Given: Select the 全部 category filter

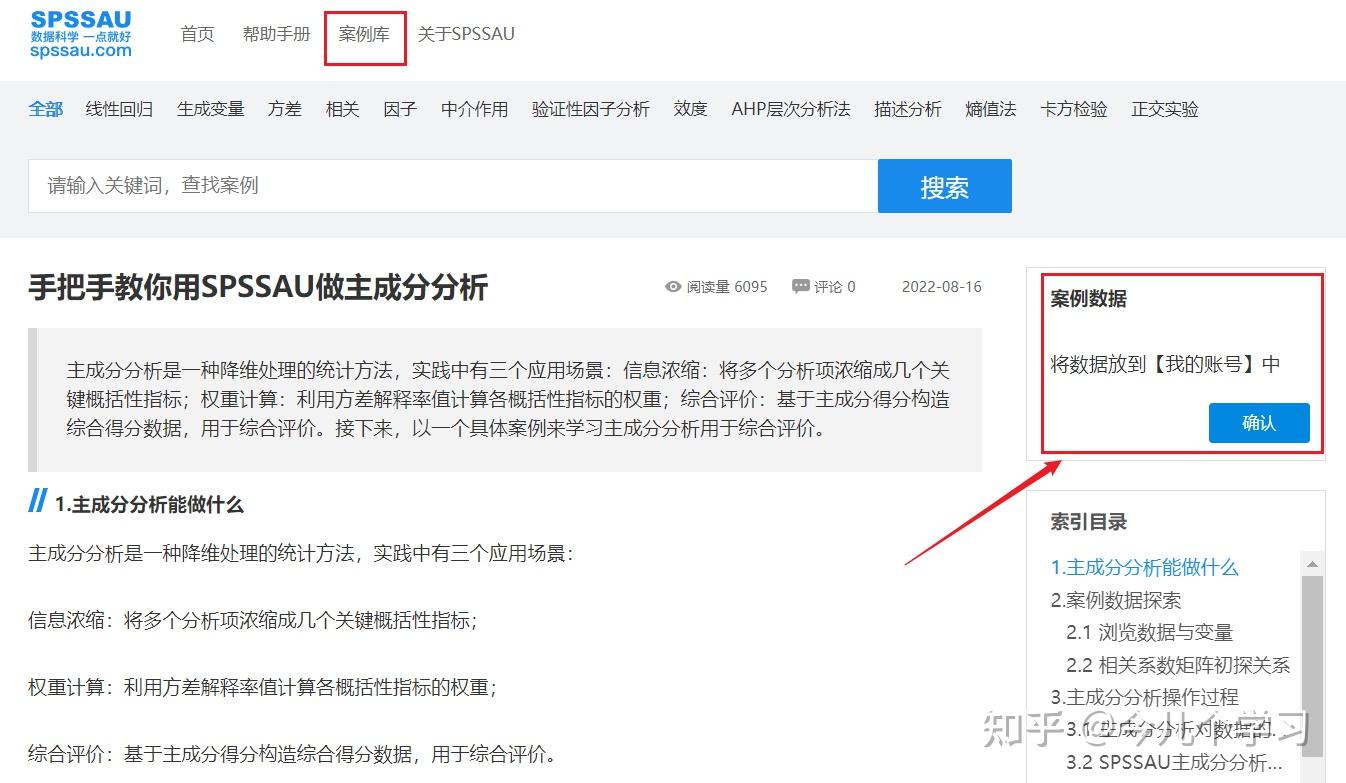Looking at the screenshot, I should [x=45, y=109].
